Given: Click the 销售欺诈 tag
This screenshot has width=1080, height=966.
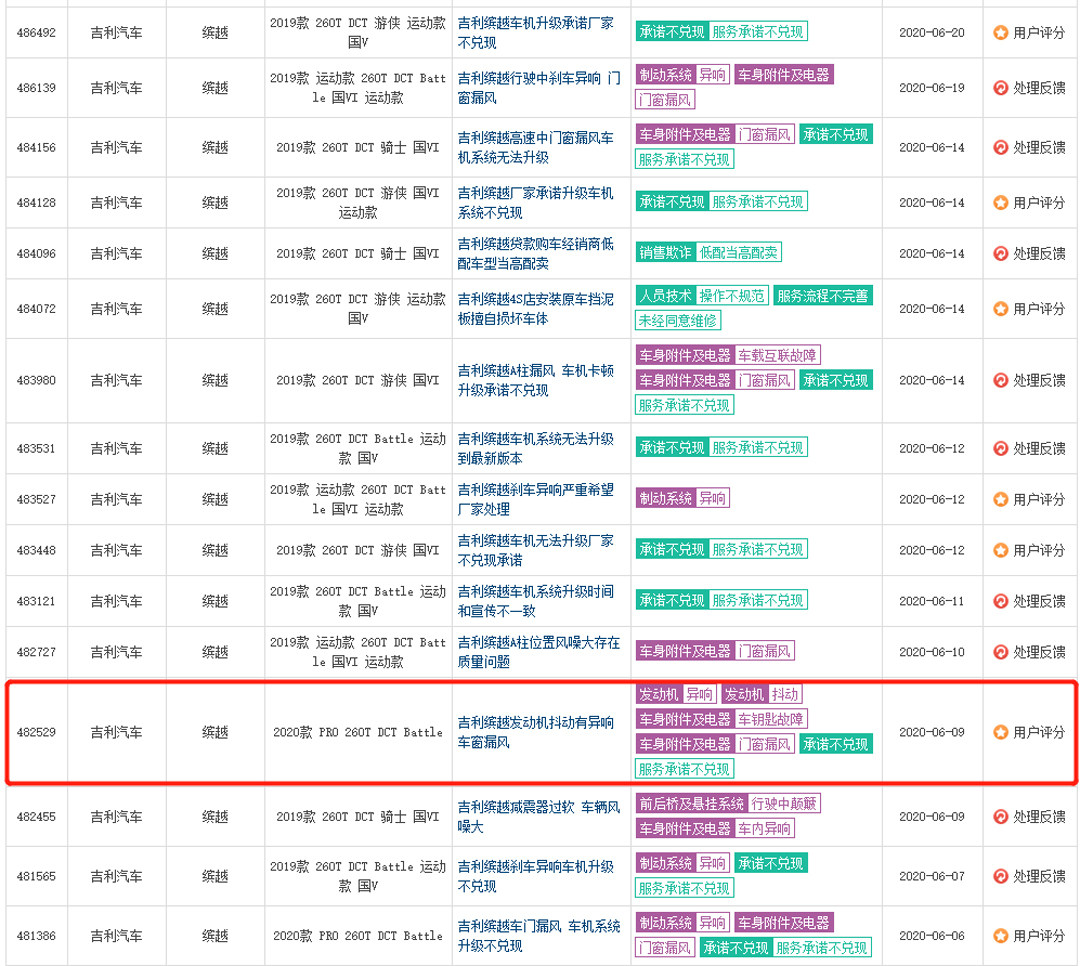Looking at the screenshot, I should point(665,253).
